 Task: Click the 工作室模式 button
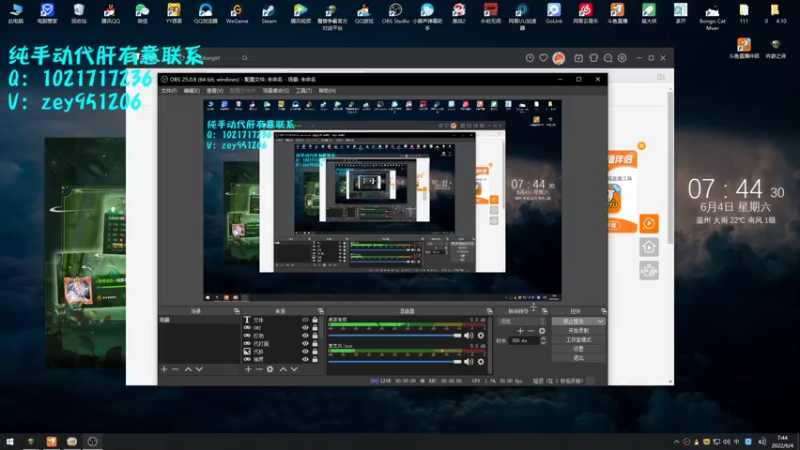point(578,340)
